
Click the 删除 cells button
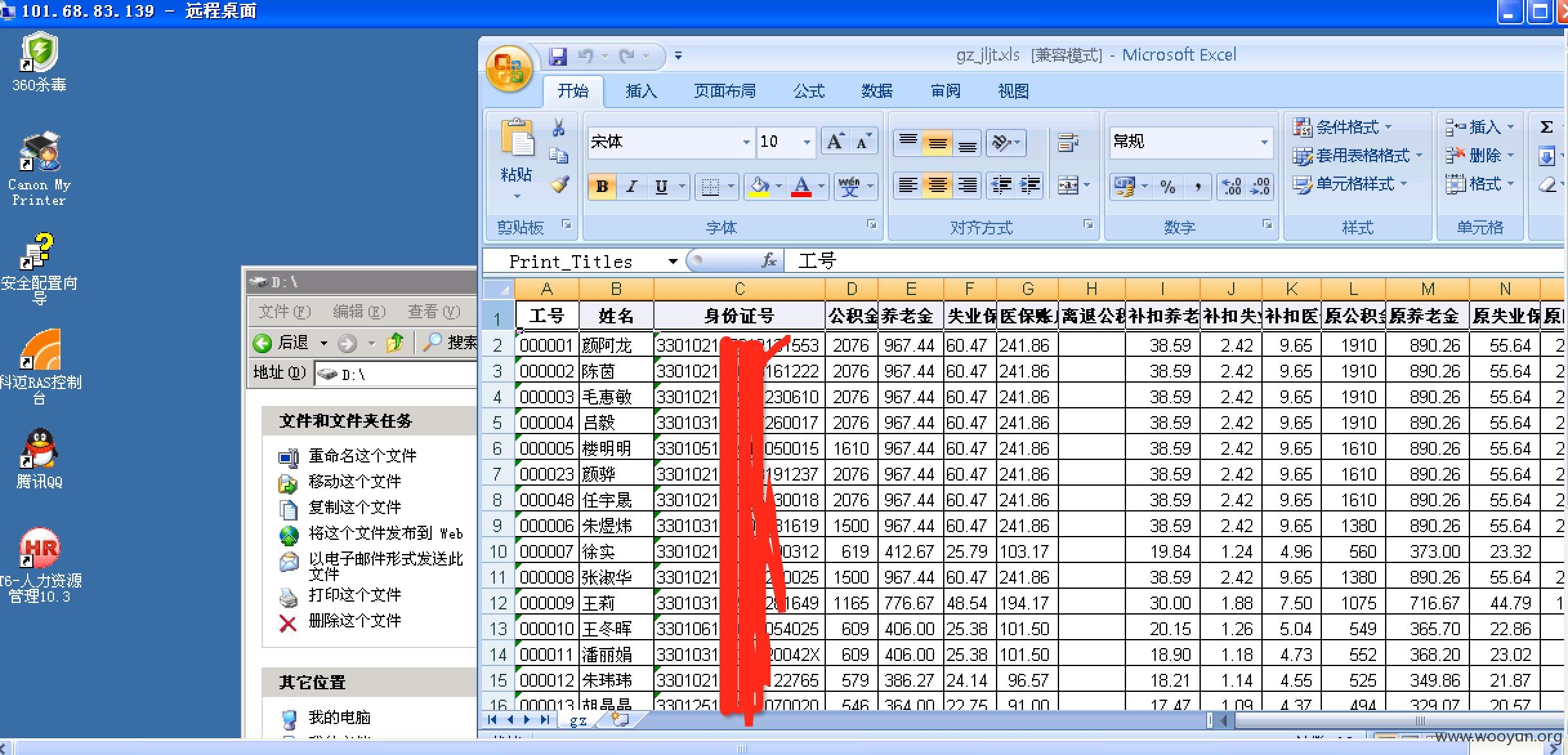1479,155
